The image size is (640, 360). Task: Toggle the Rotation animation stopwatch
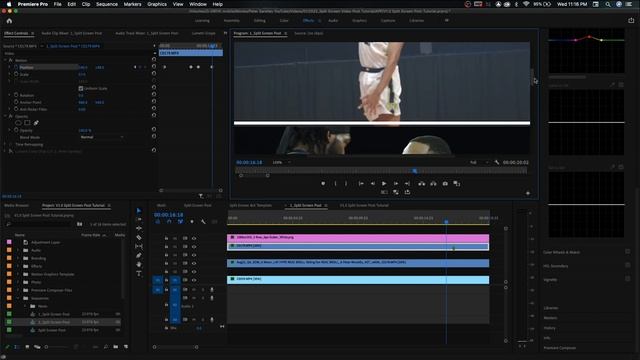[16, 95]
